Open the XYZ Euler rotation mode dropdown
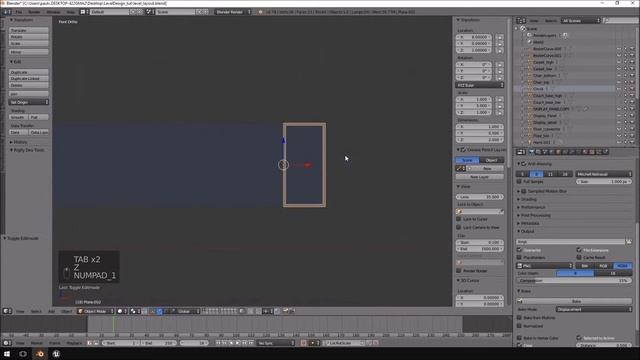 pos(480,85)
